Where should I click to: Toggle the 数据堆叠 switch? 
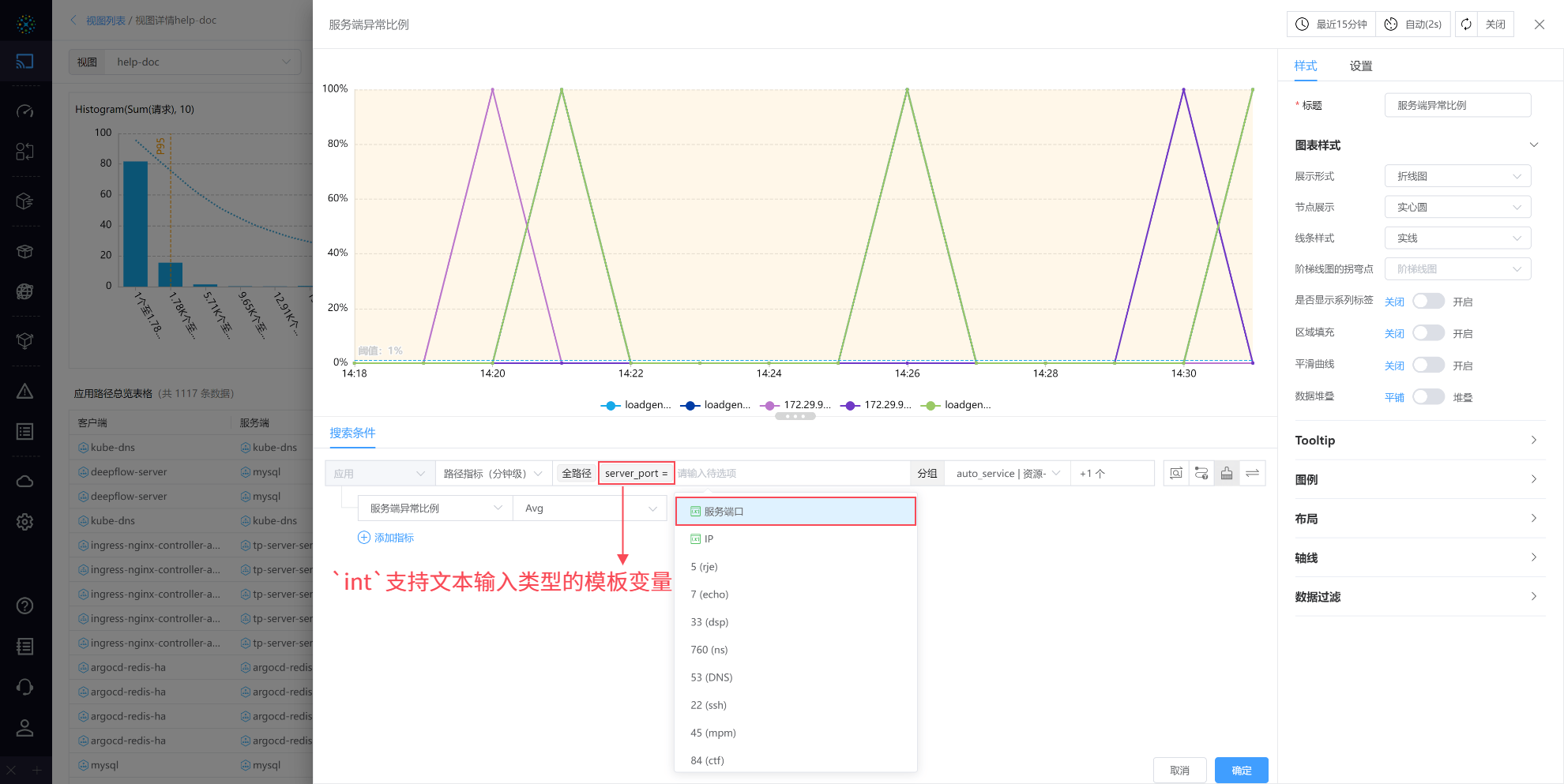[1428, 396]
